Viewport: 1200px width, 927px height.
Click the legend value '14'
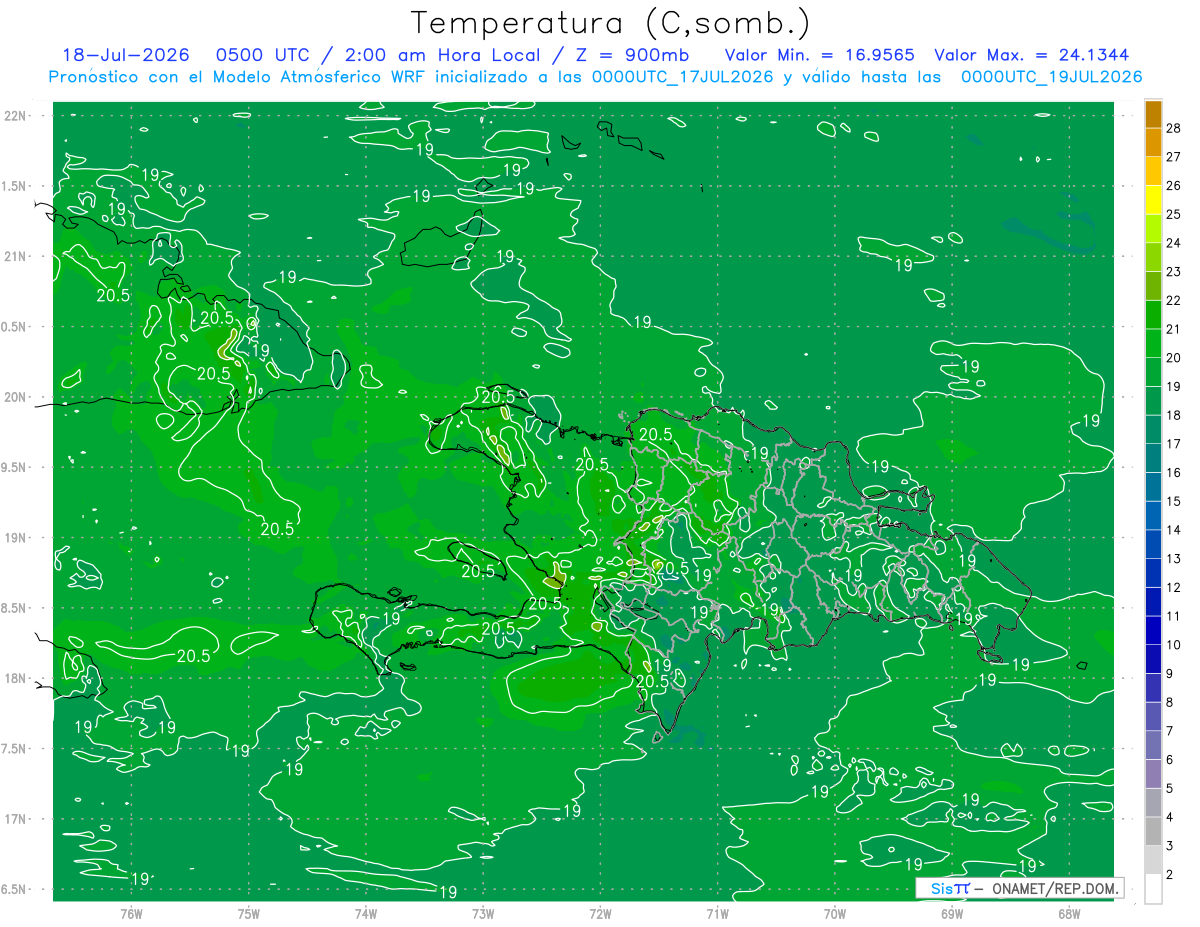pyautogui.click(x=1175, y=530)
